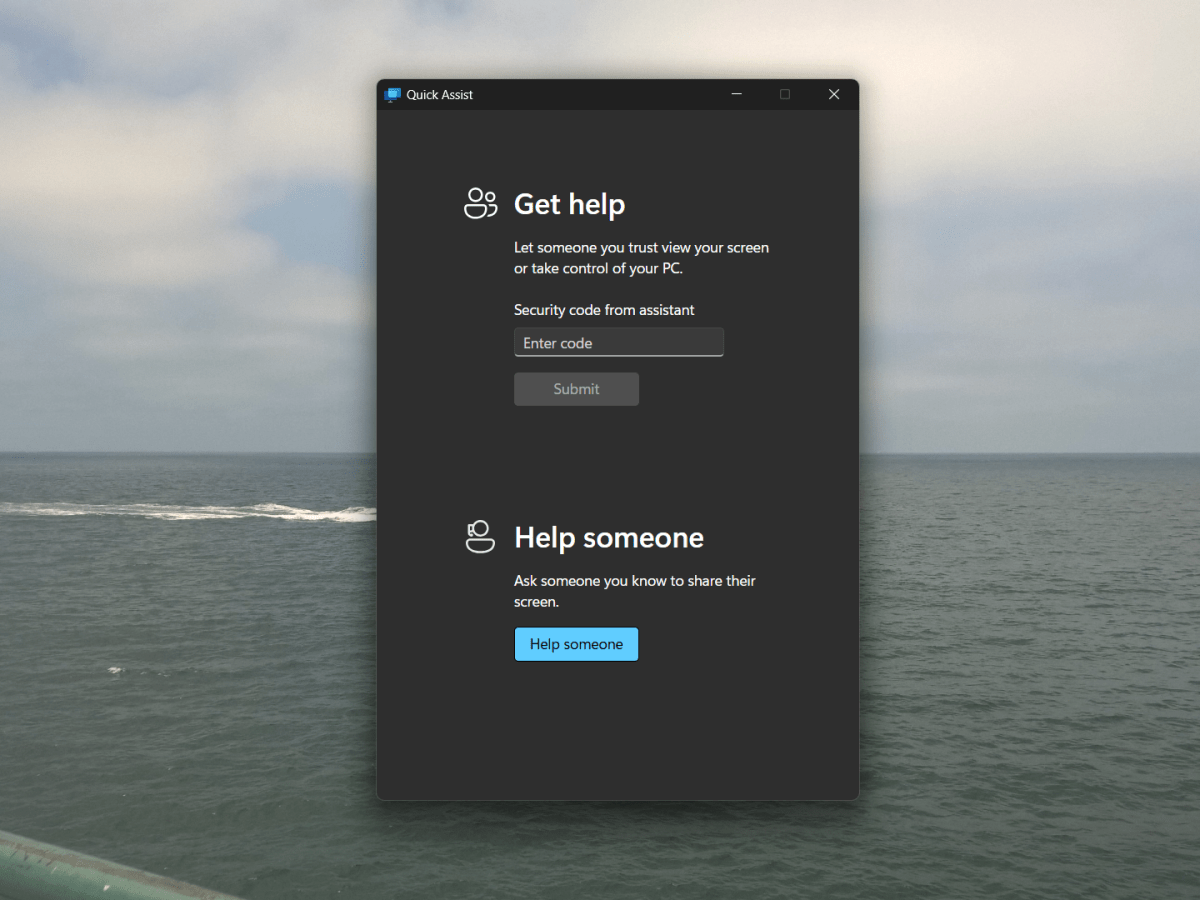Minimize the Quick Assist window

[x=737, y=94]
